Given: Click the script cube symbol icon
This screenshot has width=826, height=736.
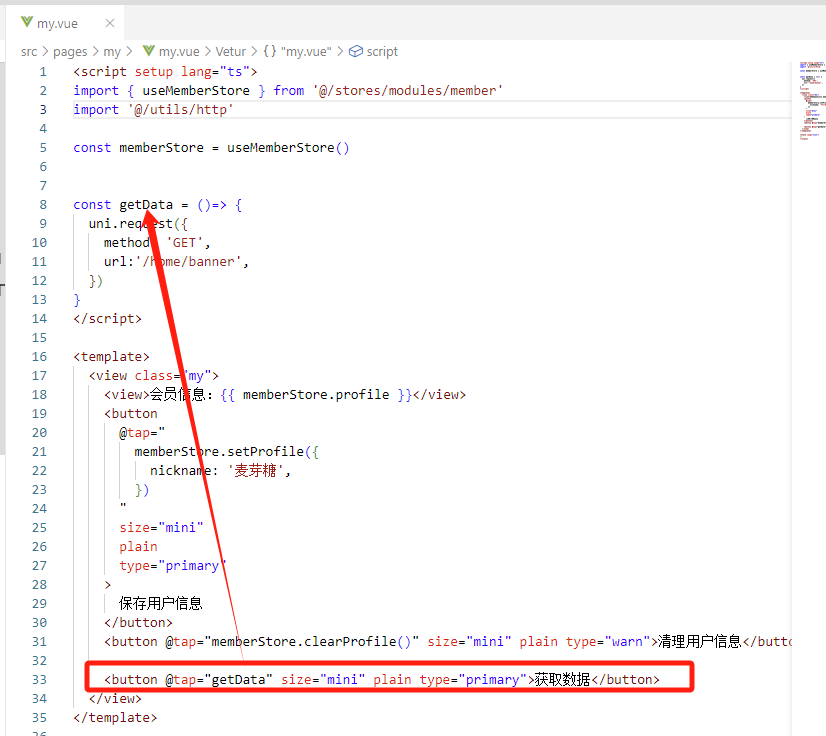Looking at the screenshot, I should (x=356, y=51).
